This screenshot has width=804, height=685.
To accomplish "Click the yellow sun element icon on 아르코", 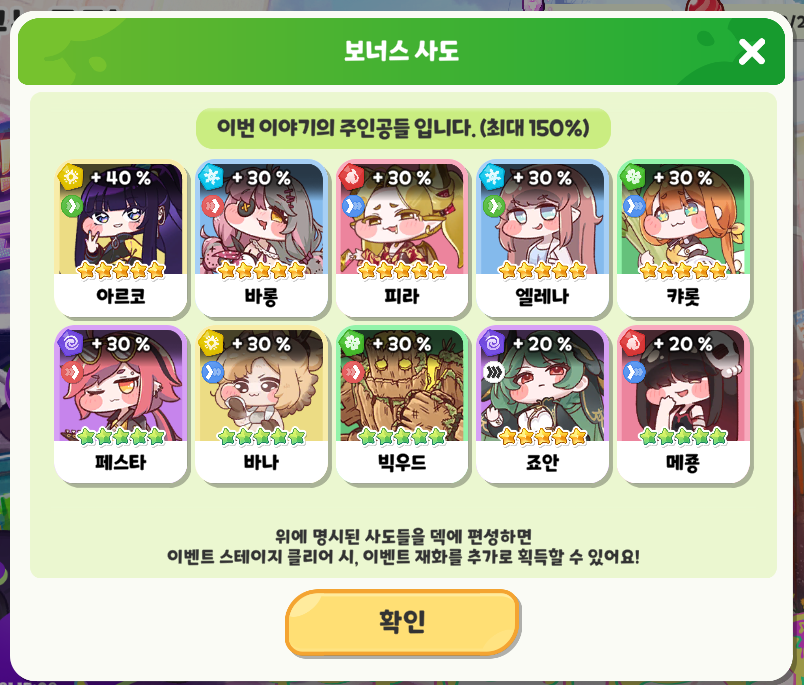I will point(71,177).
